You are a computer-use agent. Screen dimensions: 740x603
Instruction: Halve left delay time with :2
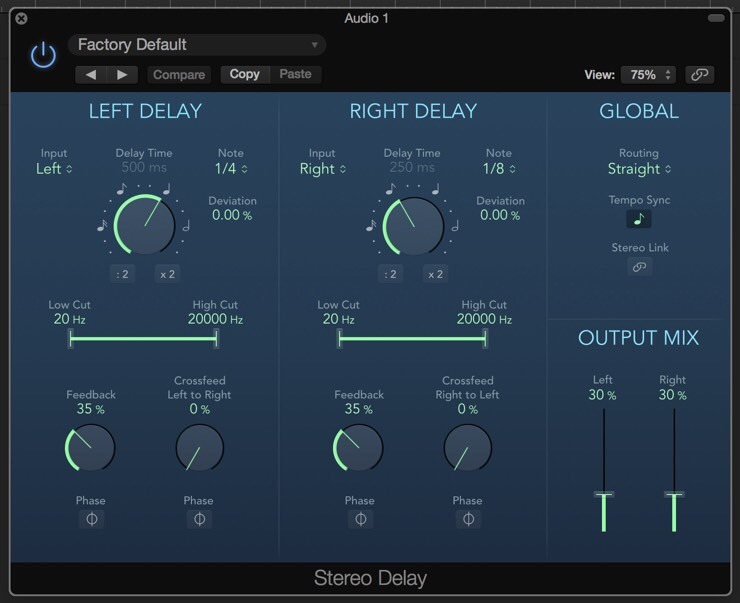point(122,274)
